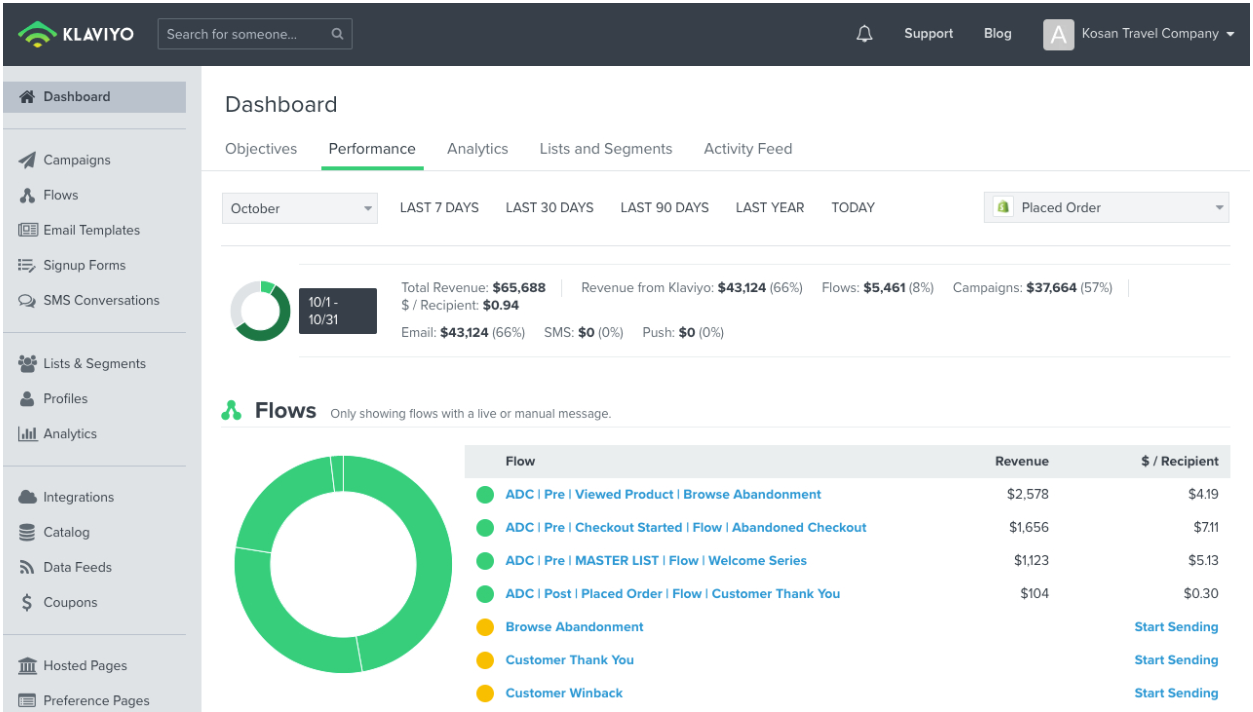Click the Flows sidebar icon
Viewport: 1253px width, 712px height.
point(27,195)
